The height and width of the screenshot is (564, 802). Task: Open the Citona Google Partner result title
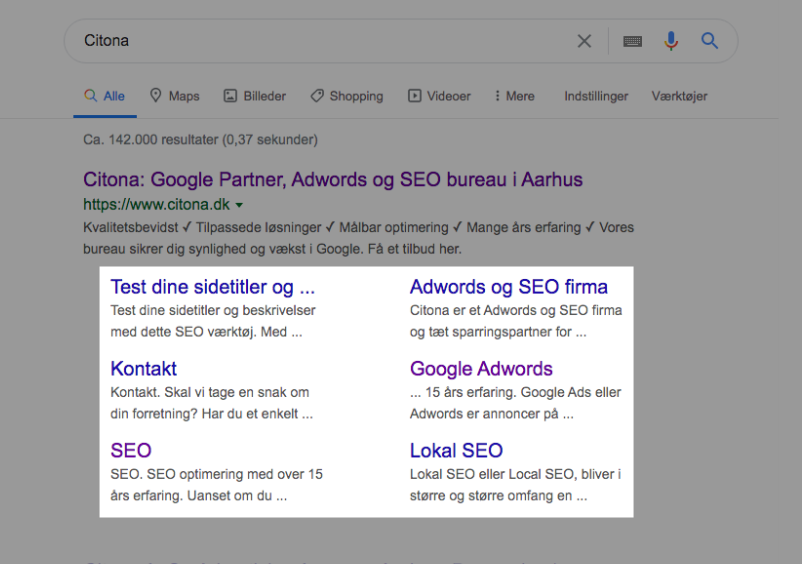[333, 179]
